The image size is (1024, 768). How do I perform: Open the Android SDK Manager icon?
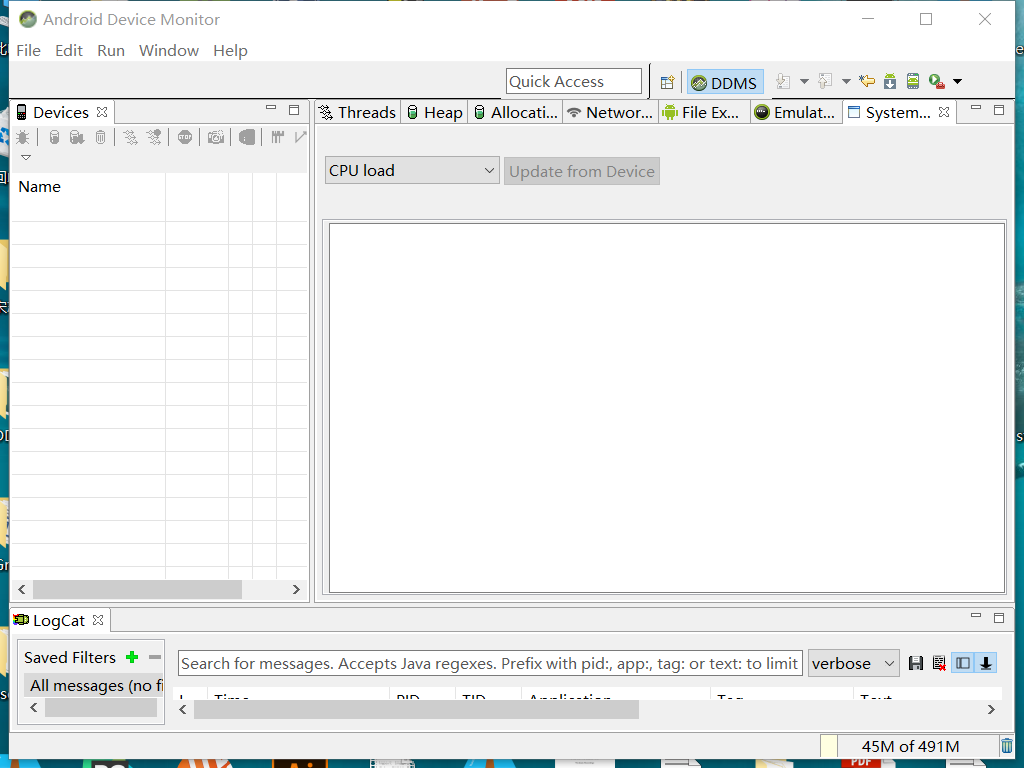(890, 82)
